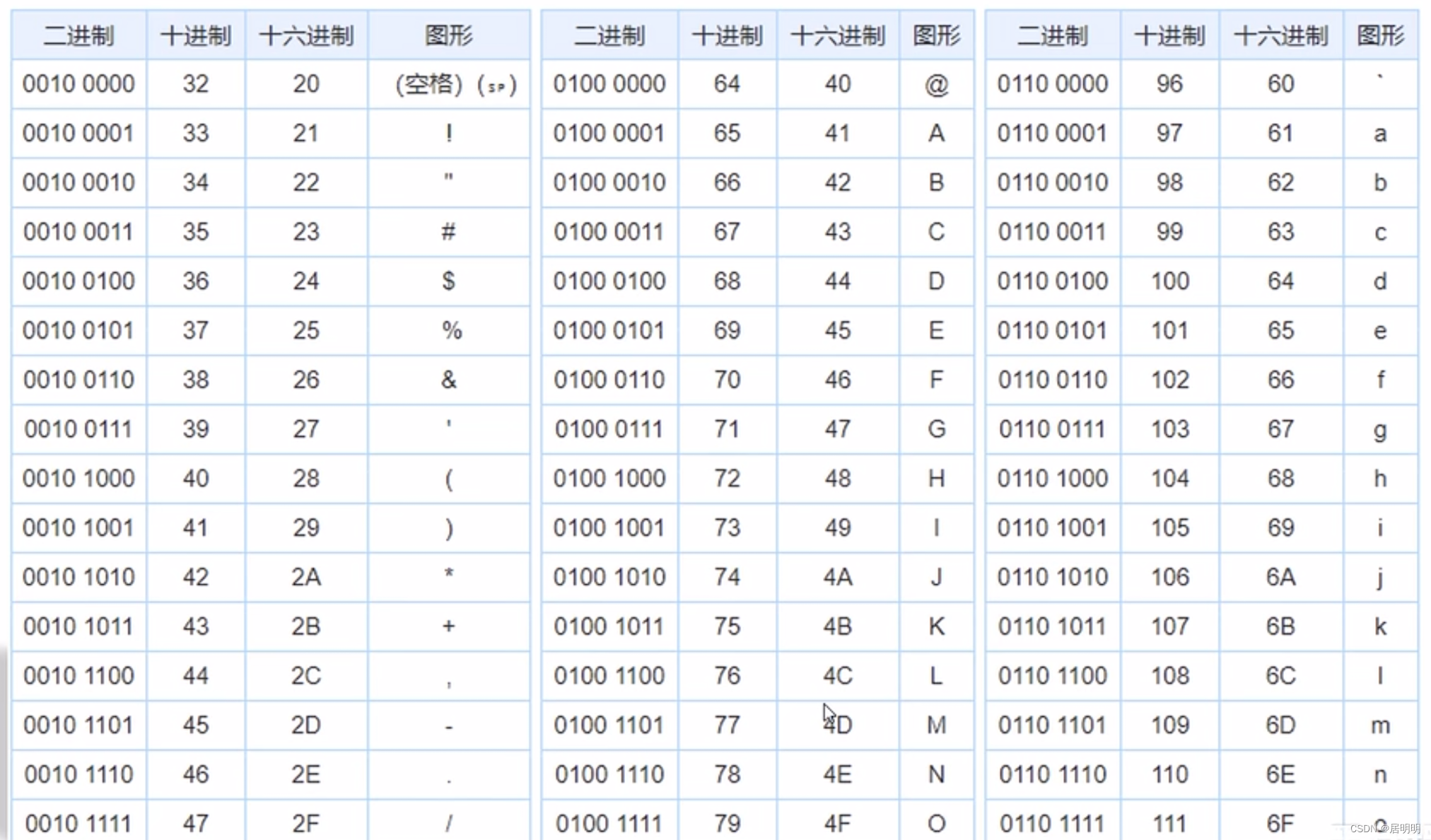1431x840 pixels.
Task: Select lowercase letter g cell
Action: (x=1379, y=429)
